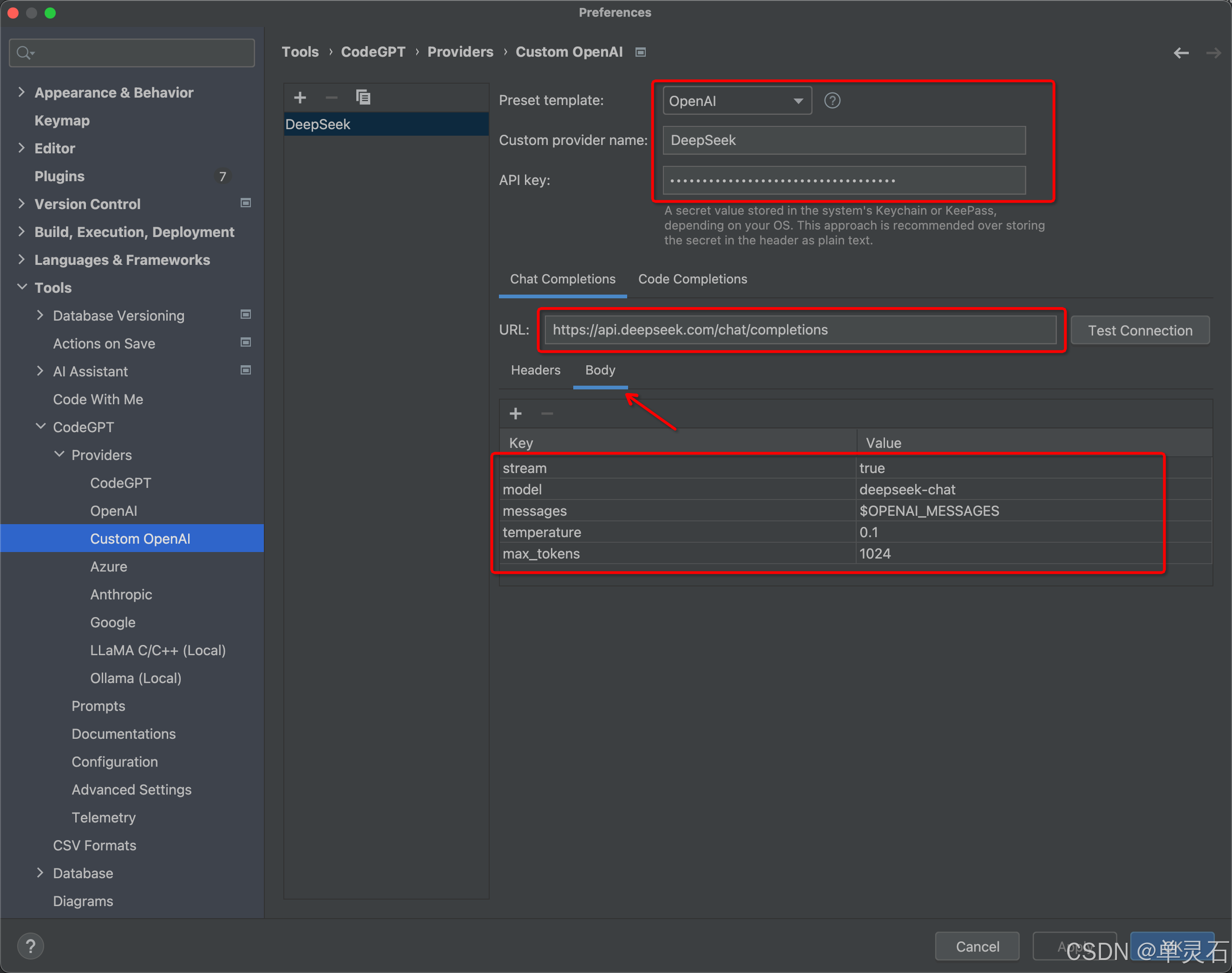Switch to the Headers tab
1232x973 pixels.
tap(536, 370)
